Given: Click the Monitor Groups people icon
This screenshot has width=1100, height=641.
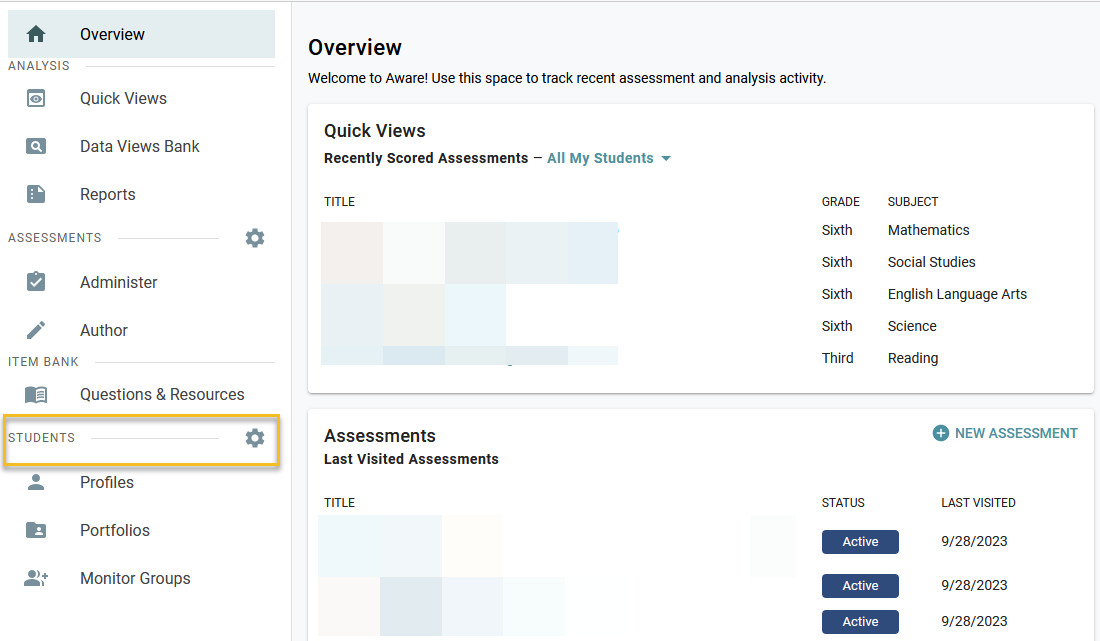Looking at the screenshot, I should tap(36, 578).
